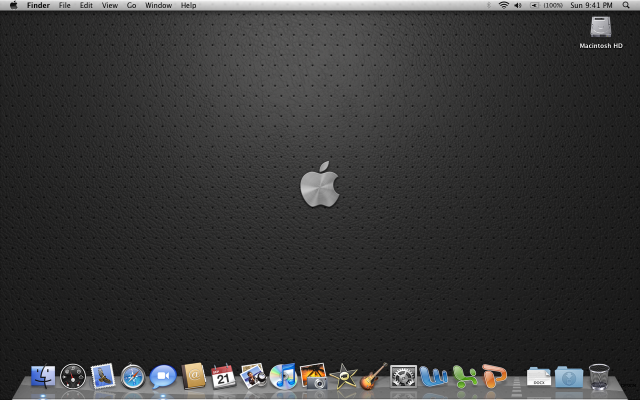The height and width of the screenshot is (400, 640).
Task: Open the Trash in the Dock
Action: tap(599, 377)
